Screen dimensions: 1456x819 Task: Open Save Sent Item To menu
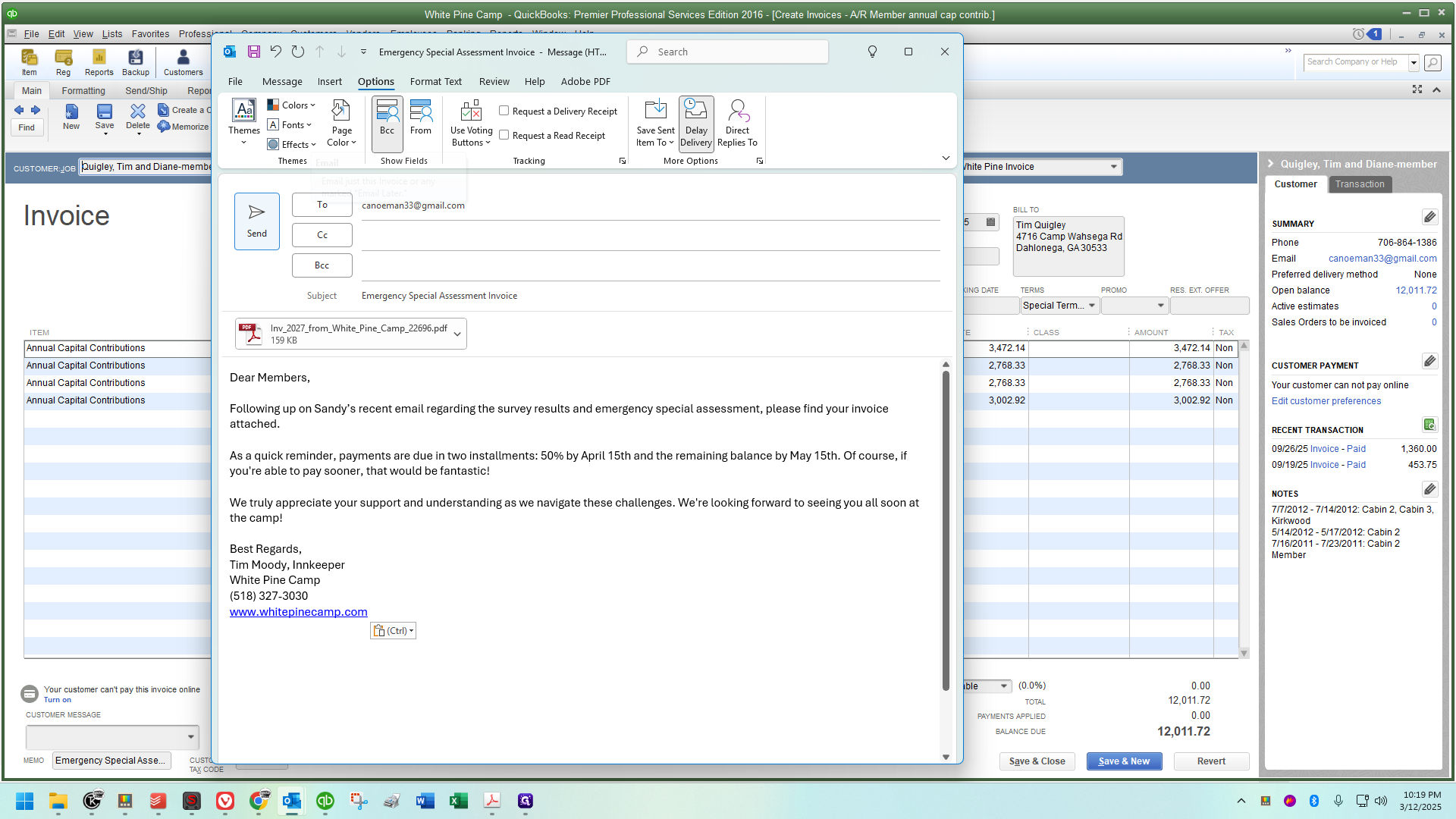[655, 123]
